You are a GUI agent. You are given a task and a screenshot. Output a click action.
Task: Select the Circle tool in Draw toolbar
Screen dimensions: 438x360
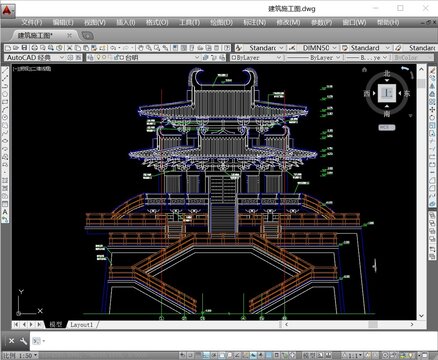[5, 118]
